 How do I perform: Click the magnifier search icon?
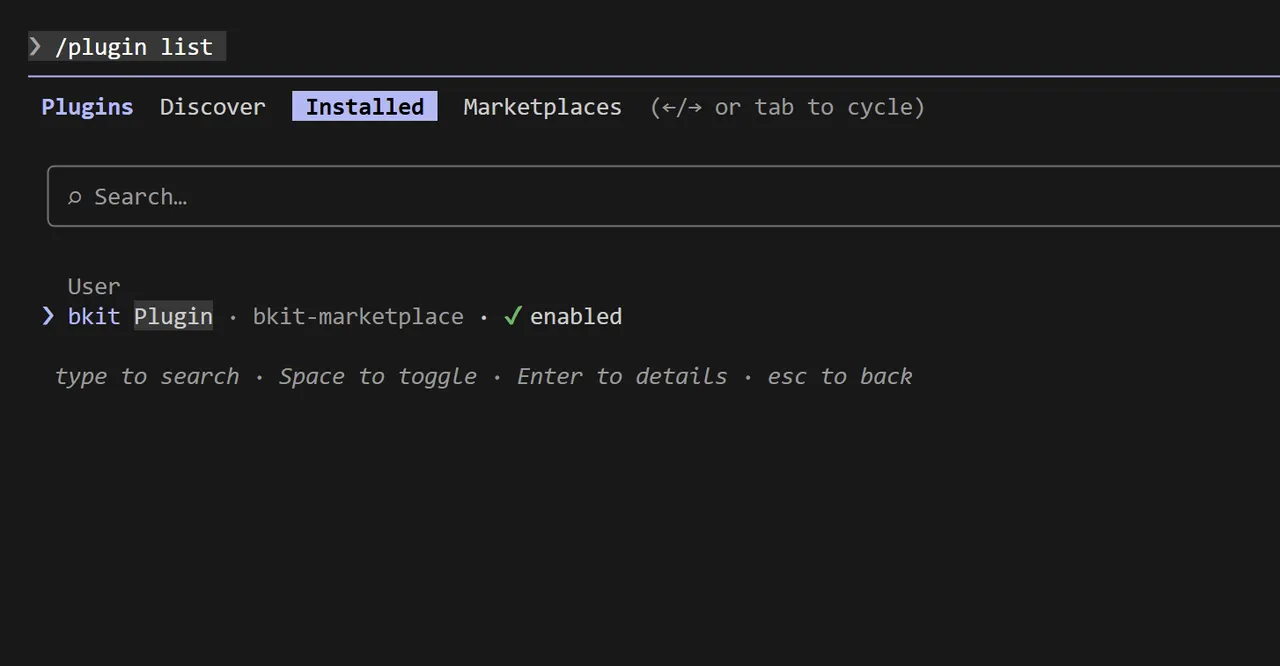[x=74, y=197]
